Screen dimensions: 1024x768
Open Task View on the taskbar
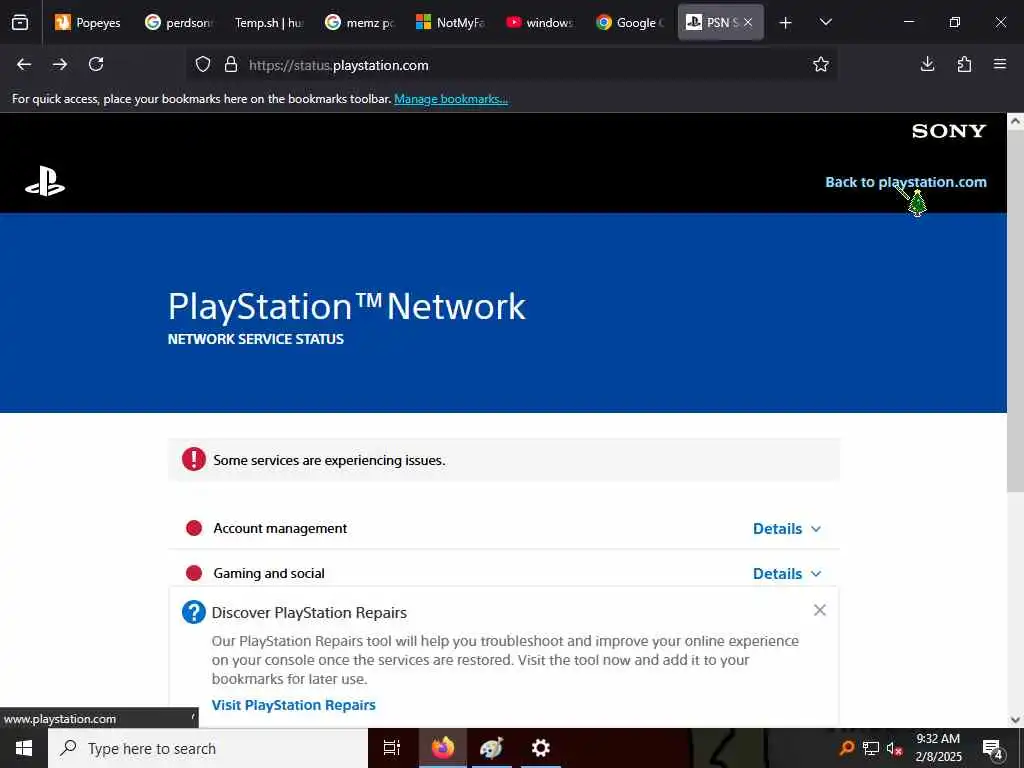391,748
